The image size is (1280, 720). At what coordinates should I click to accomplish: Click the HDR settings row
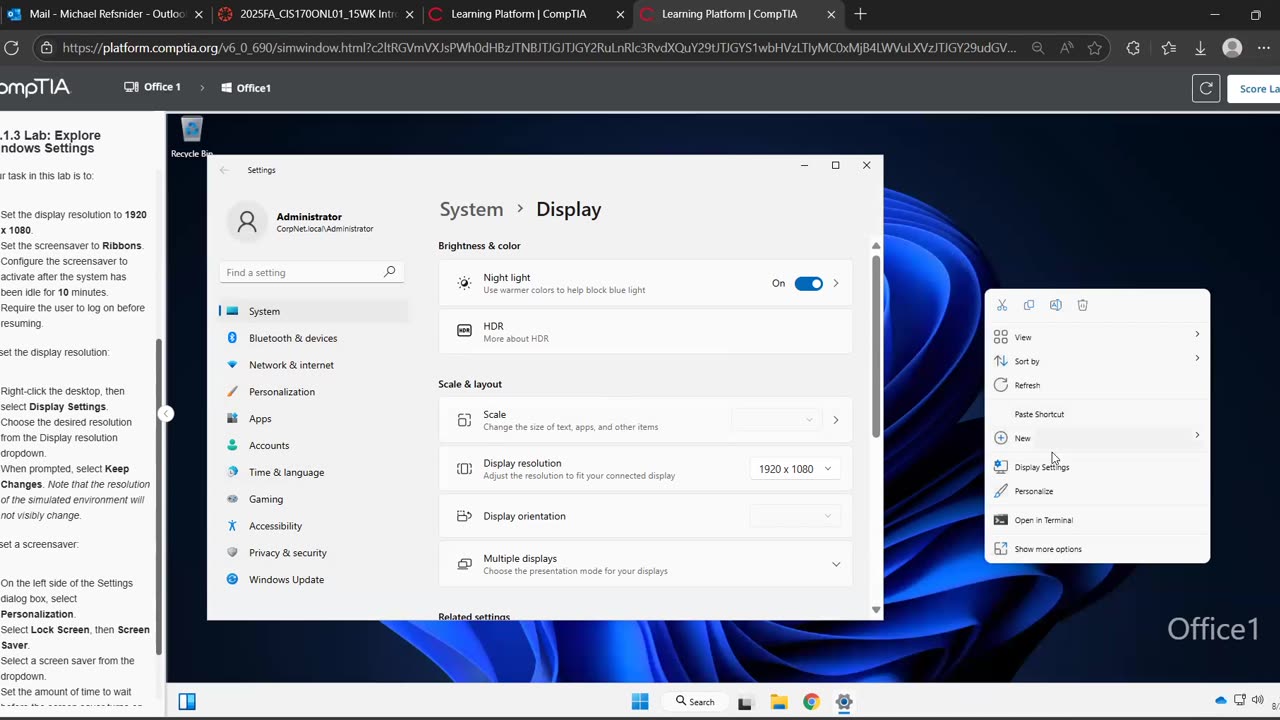[645, 332]
